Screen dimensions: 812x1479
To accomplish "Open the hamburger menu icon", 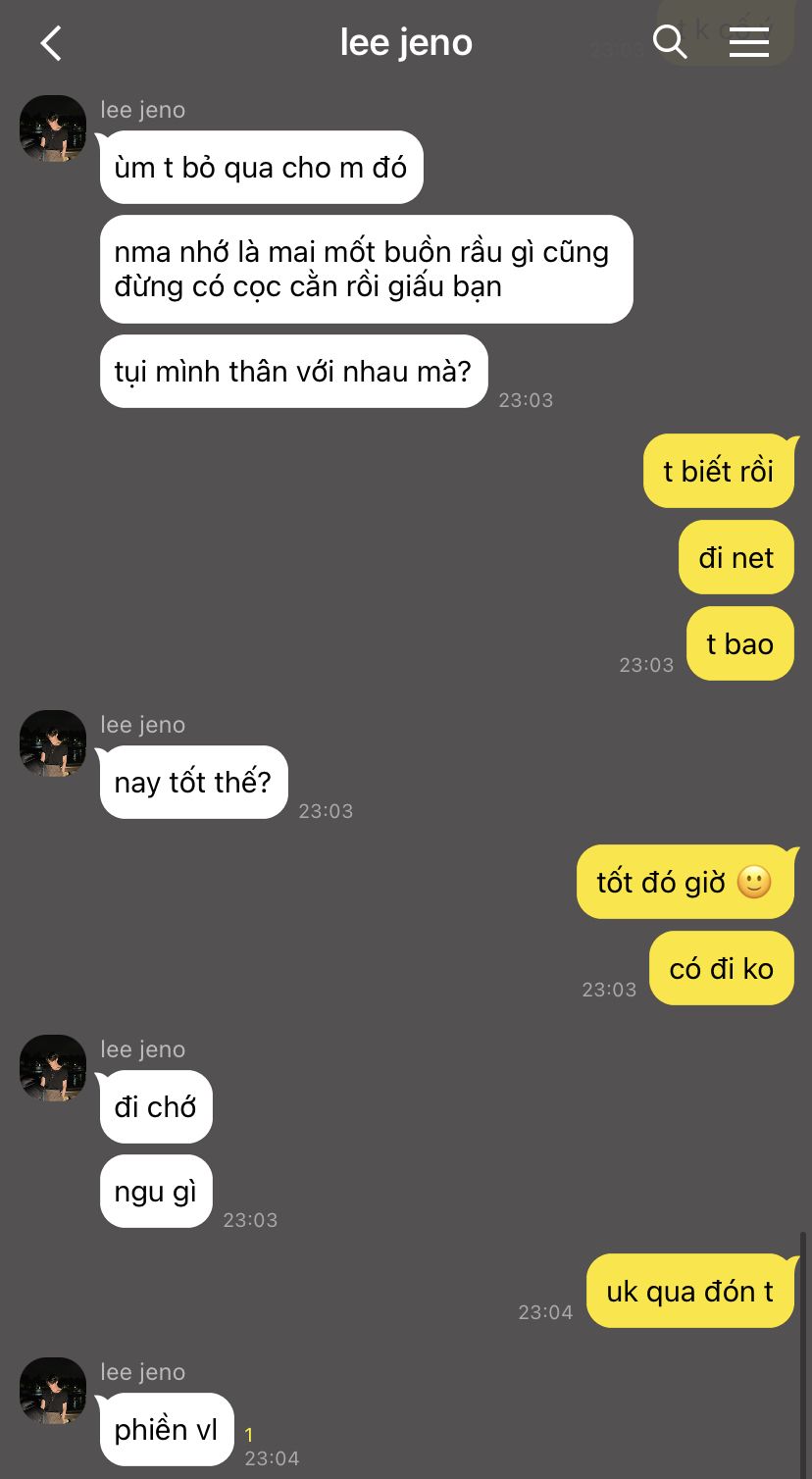I will (x=749, y=42).
